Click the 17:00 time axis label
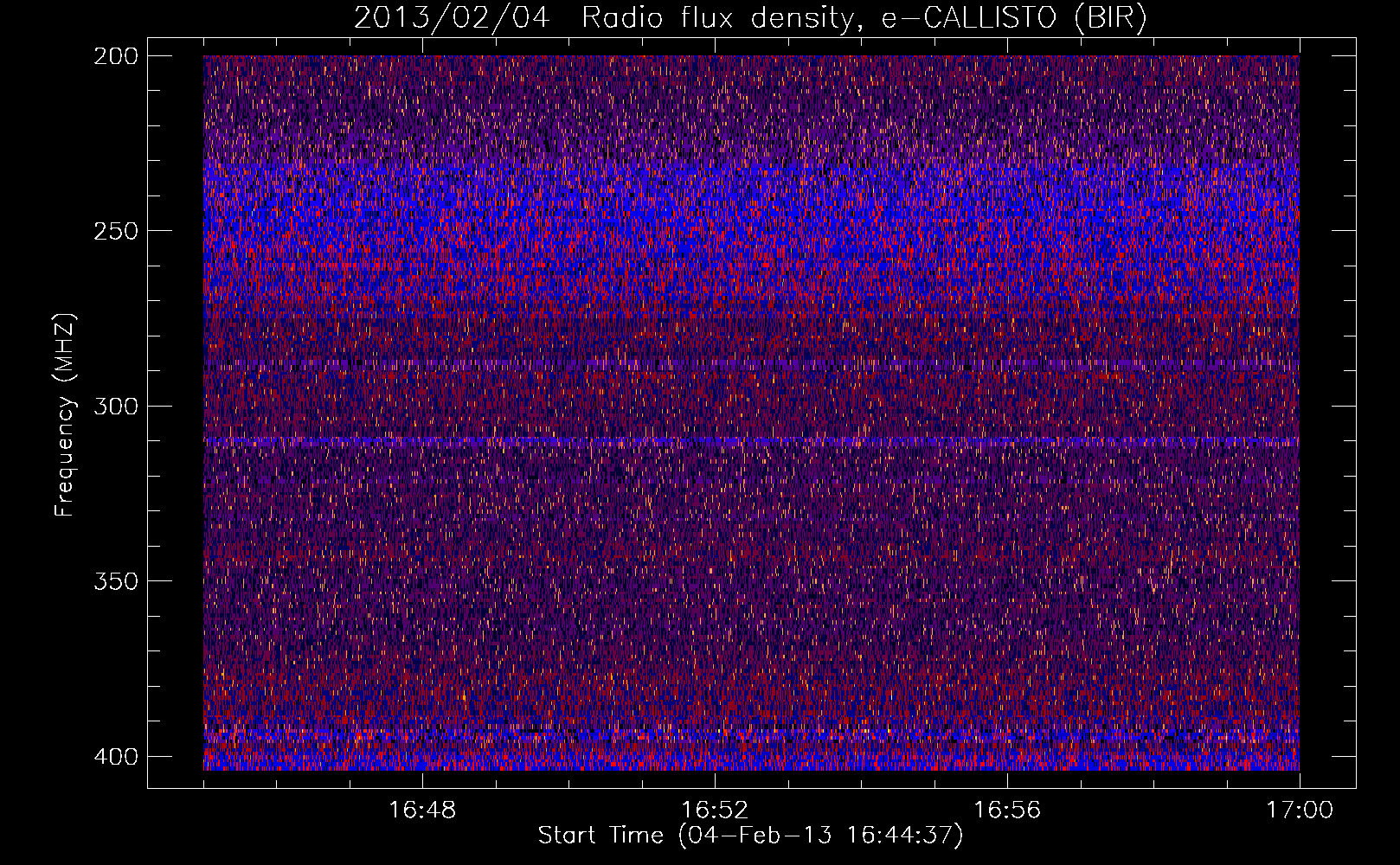 pyautogui.click(x=1300, y=811)
